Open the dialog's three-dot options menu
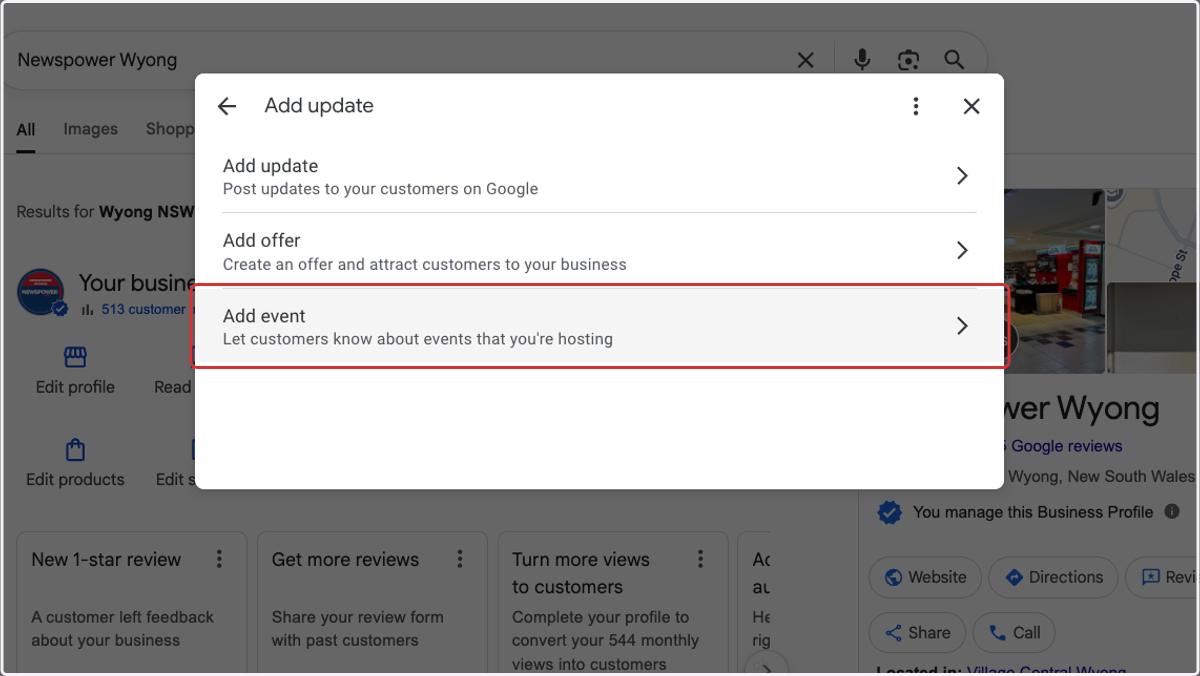The image size is (1200, 676). tap(915, 106)
